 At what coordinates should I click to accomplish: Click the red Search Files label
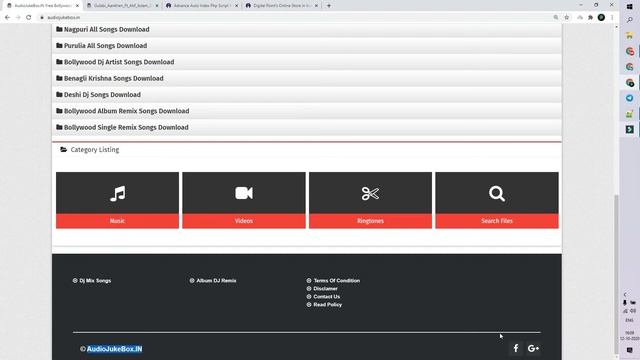[497, 221]
